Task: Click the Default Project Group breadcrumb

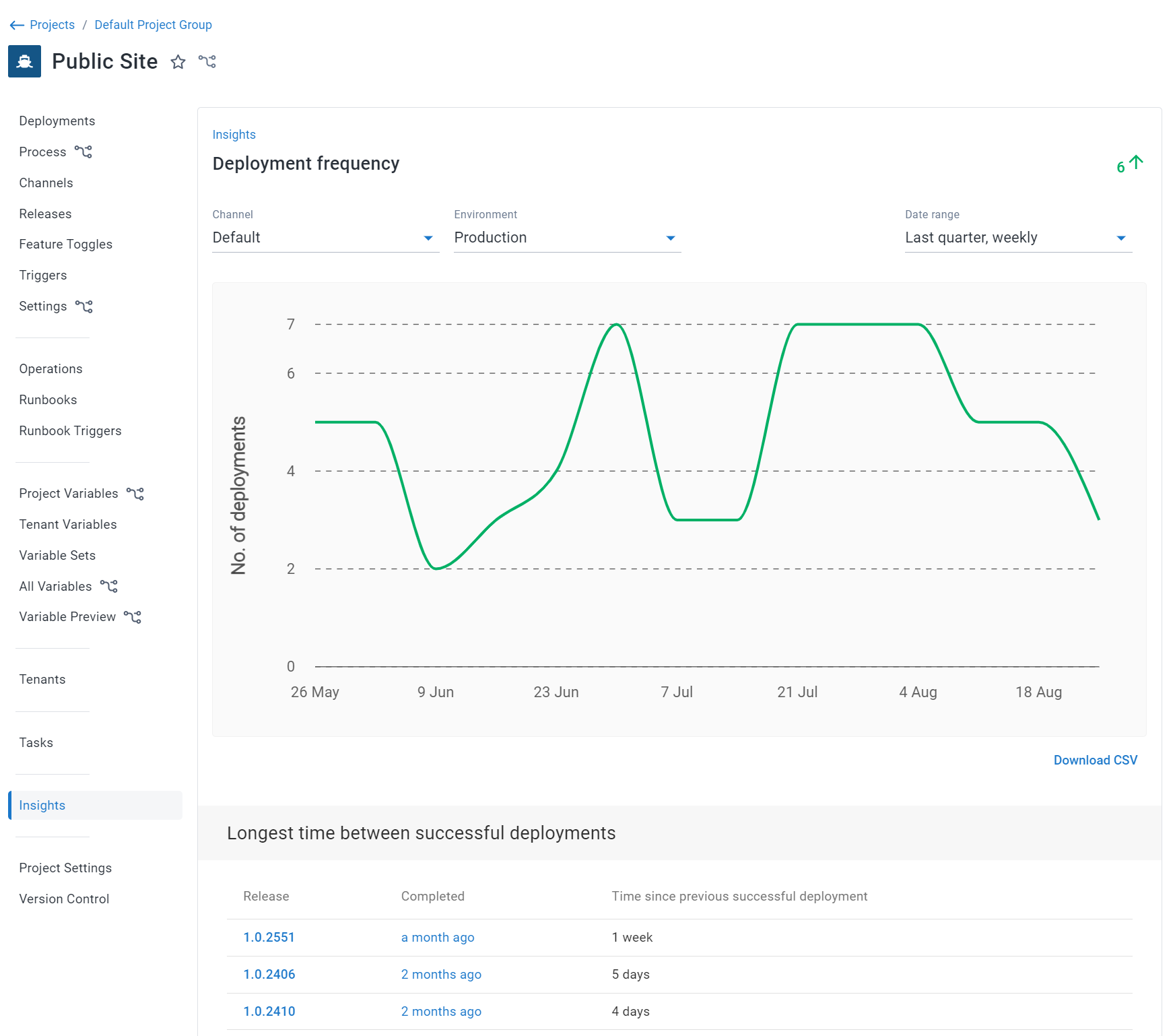Action: click(153, 24)
